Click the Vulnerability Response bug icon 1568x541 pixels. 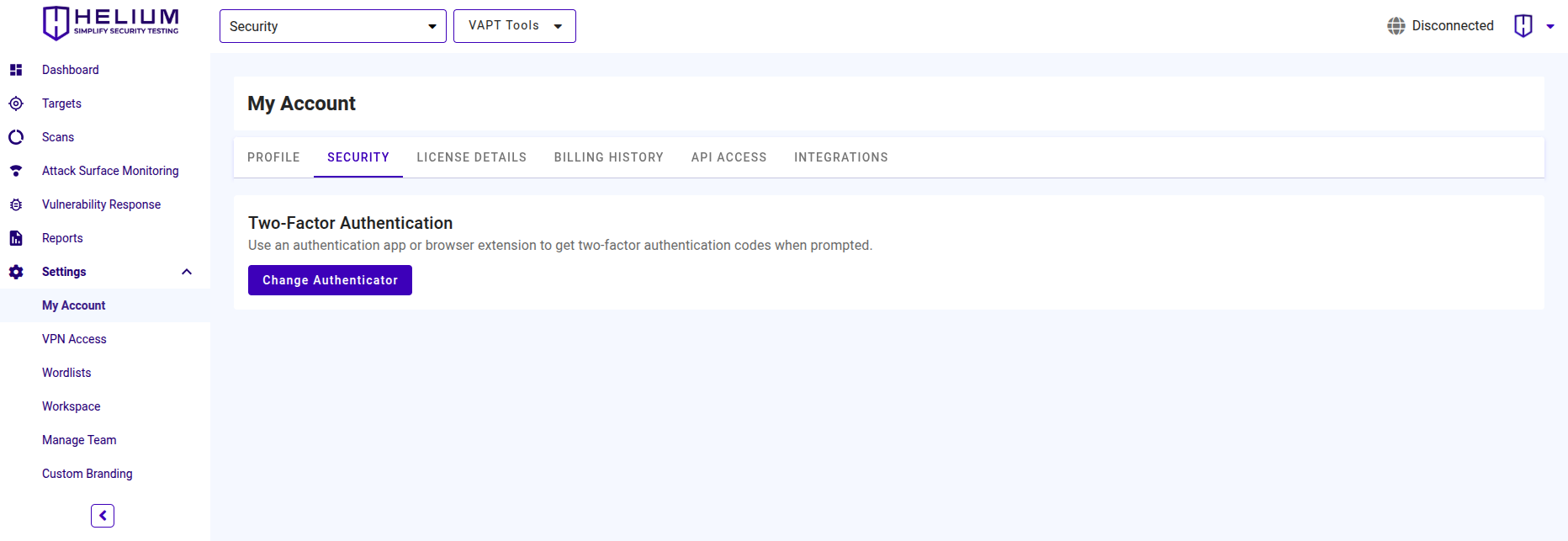coord(16,204)
